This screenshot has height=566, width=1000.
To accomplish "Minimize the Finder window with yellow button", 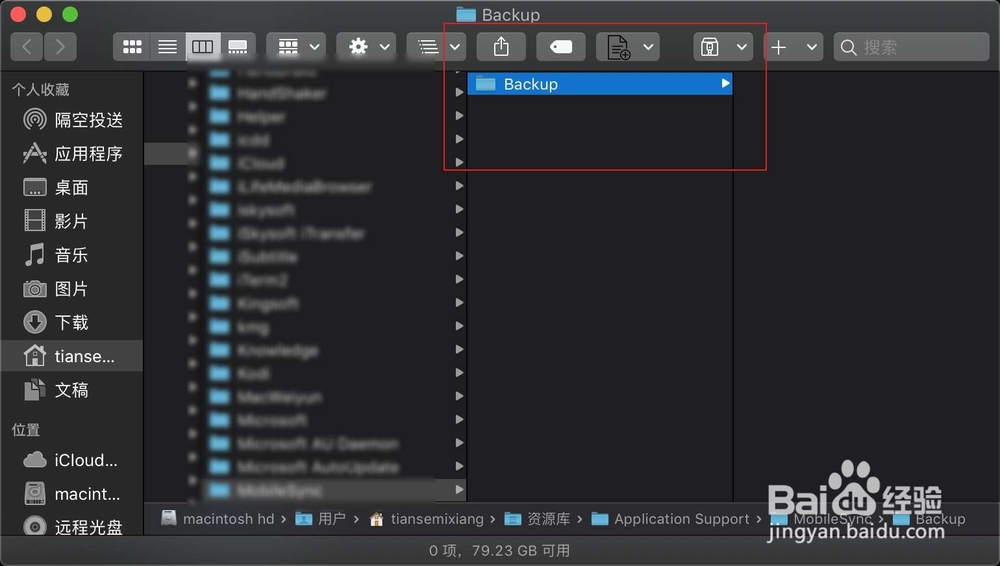I will [x=44, y=14].
